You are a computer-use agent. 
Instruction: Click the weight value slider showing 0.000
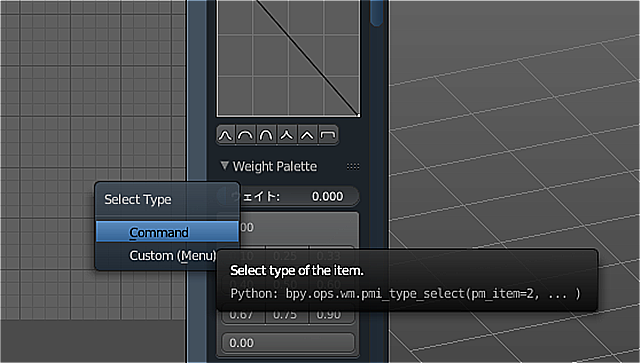coord(288,196)
